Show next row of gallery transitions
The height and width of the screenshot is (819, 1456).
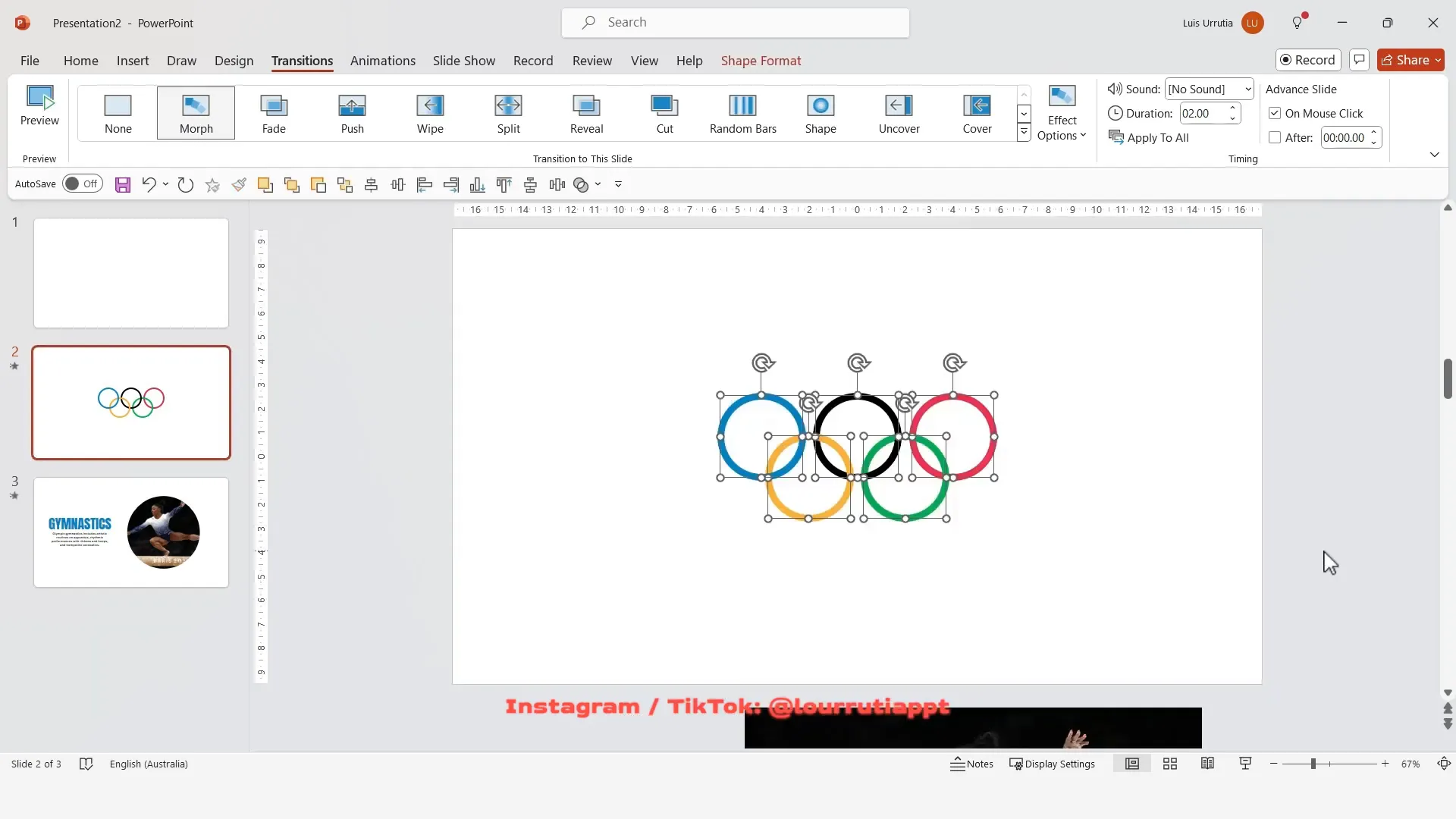pyautogui.click(x=1024, y=114)
